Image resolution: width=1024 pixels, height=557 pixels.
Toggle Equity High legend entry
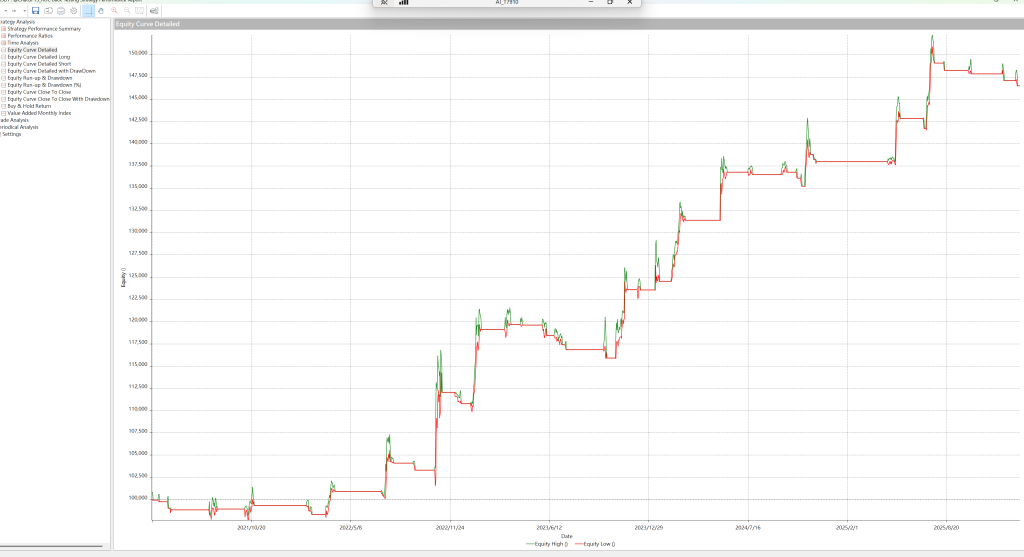coord(546,543)
